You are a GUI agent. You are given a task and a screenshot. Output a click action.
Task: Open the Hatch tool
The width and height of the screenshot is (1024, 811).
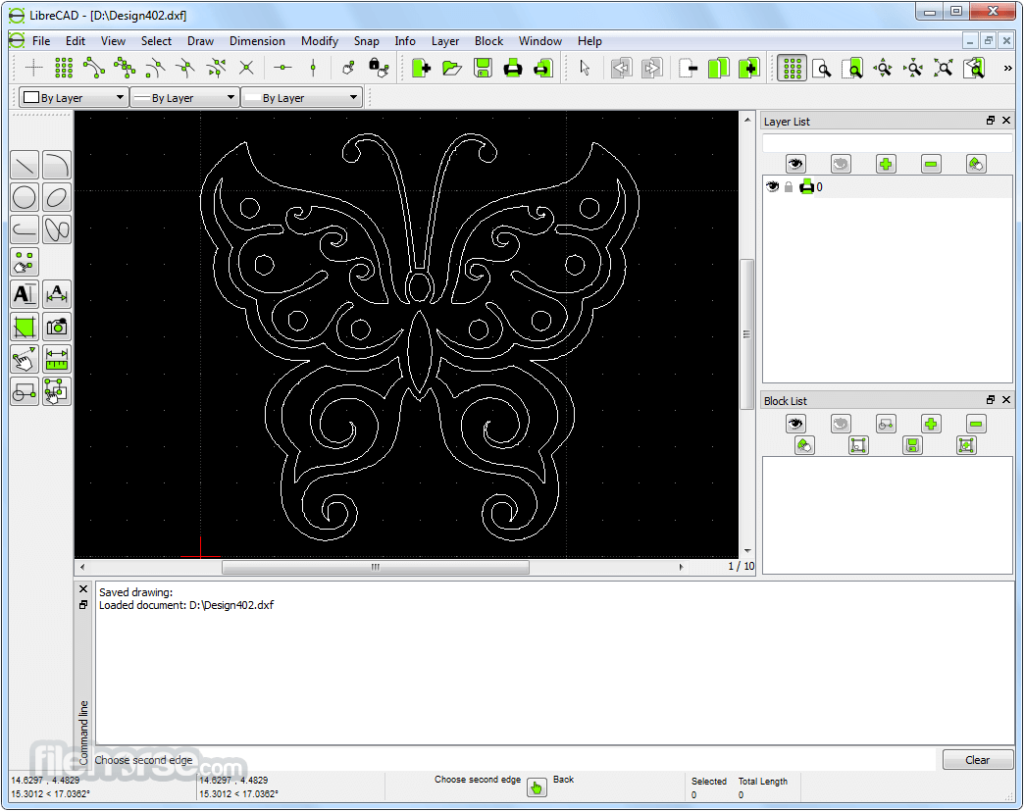tap(24, 326)
